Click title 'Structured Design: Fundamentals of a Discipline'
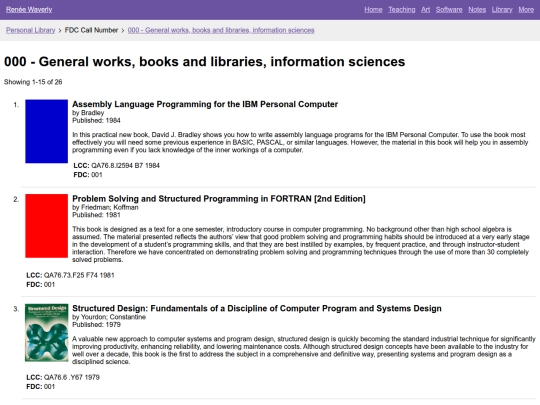Screen dimensions: 540x405 tap(257, 308)
